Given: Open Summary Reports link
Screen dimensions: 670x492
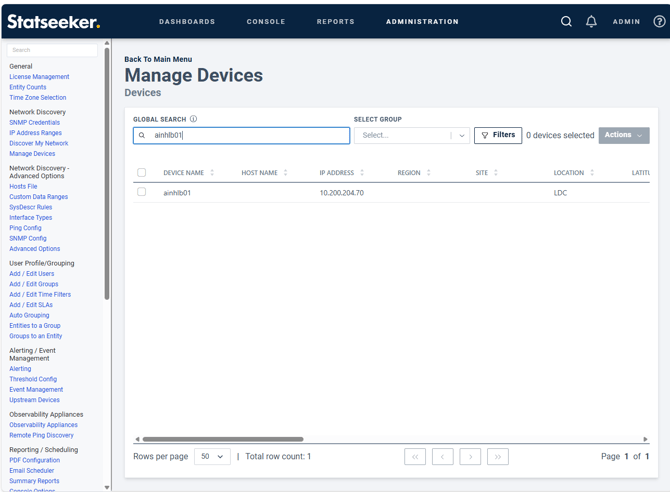Looking at the screenshot, I should click(34, 480).
